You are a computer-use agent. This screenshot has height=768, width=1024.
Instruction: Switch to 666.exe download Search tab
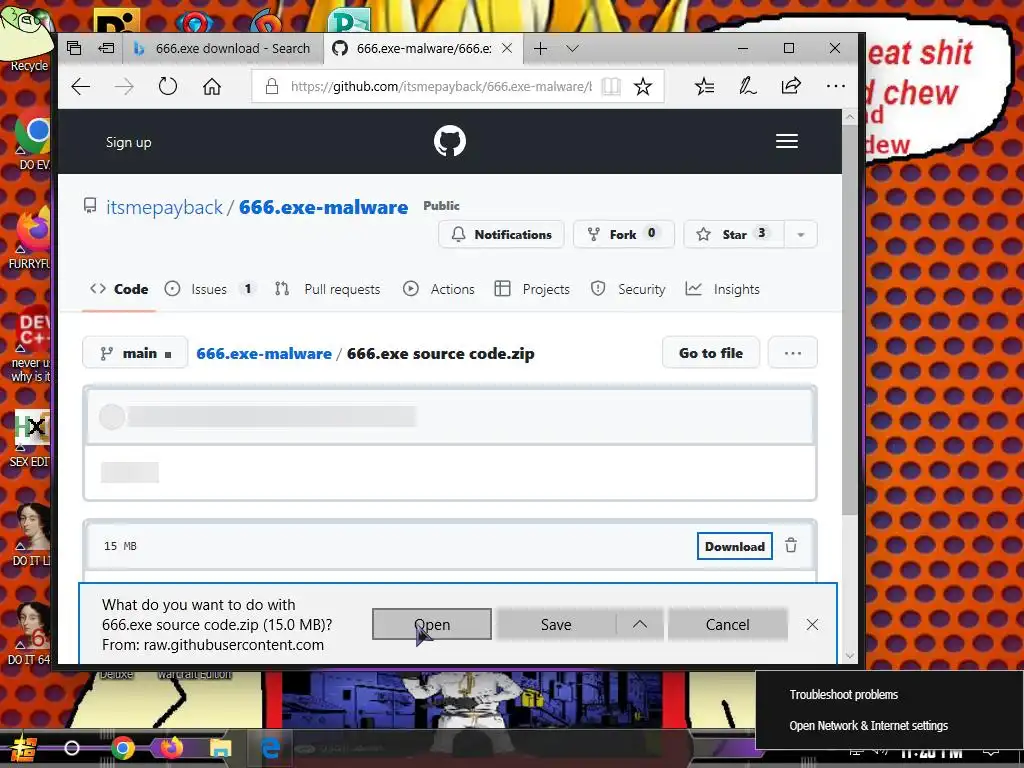[x=222, y=48]
